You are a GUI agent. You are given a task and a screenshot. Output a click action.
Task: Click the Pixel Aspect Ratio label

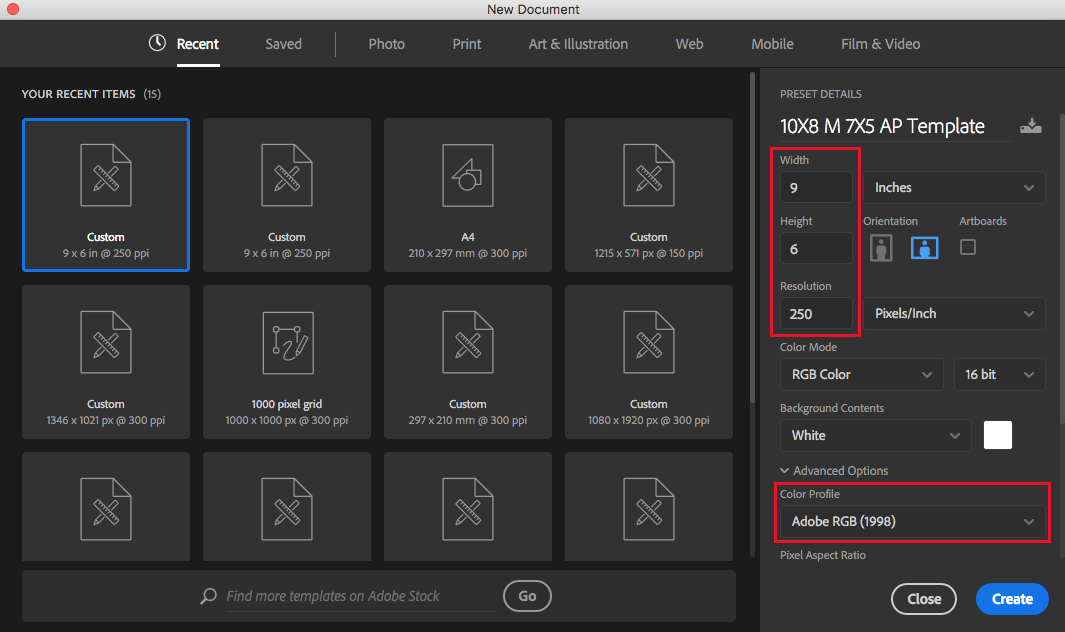point(823,555)
